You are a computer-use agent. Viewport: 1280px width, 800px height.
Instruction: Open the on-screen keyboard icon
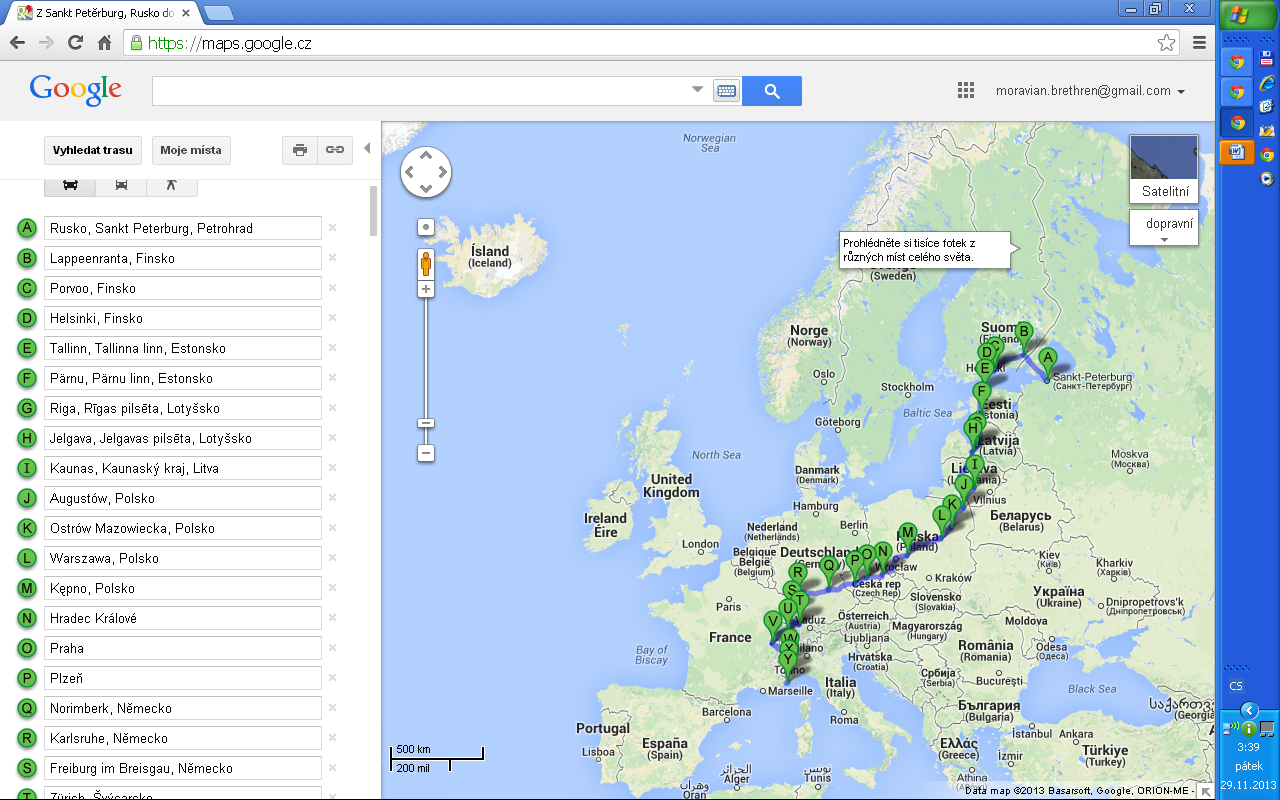click(726, 91)
